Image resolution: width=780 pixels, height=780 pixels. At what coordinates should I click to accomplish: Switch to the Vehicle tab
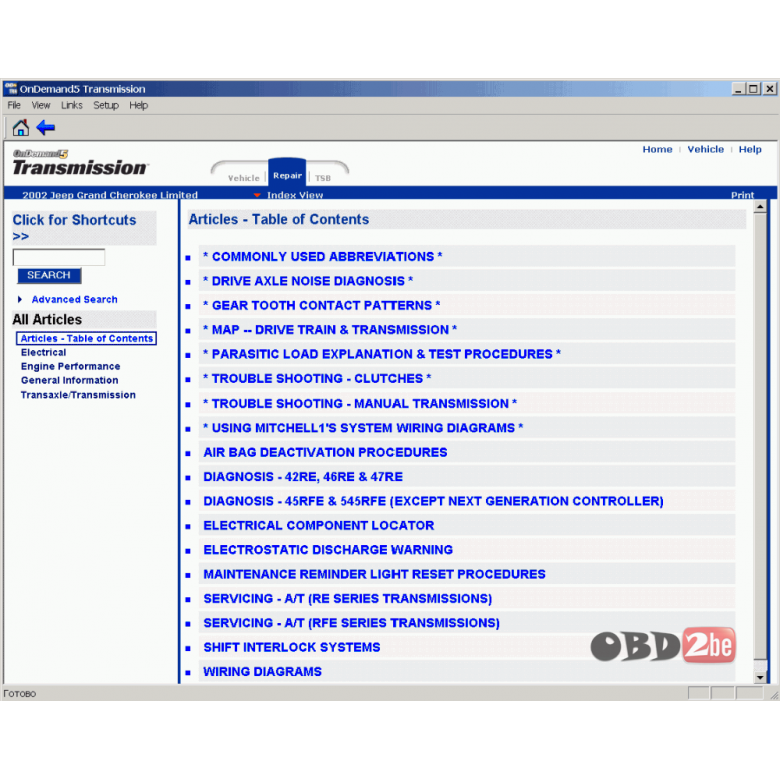(243, 178)
